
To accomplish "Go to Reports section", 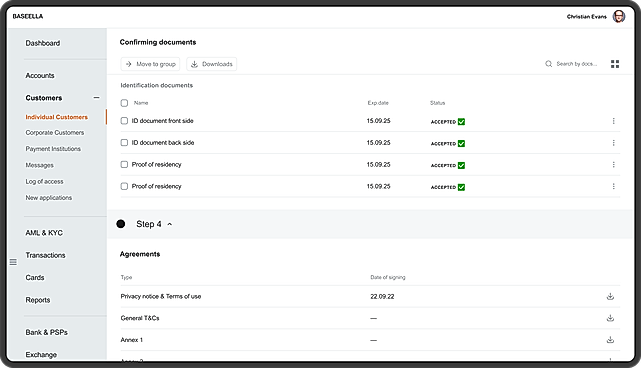I will 38,300.
